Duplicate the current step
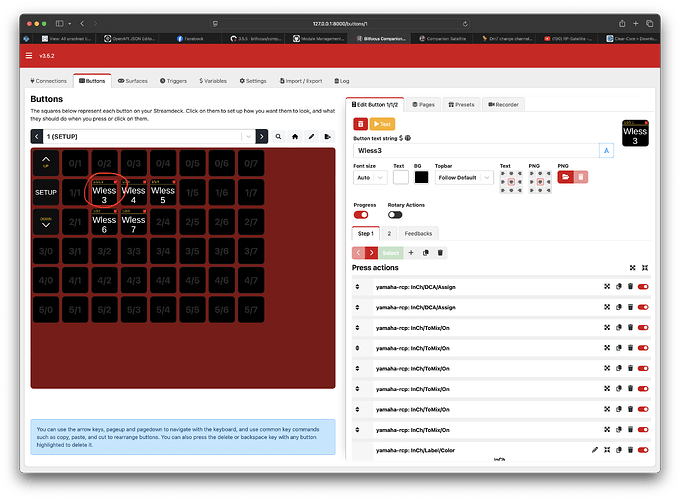 pos(426,253)
